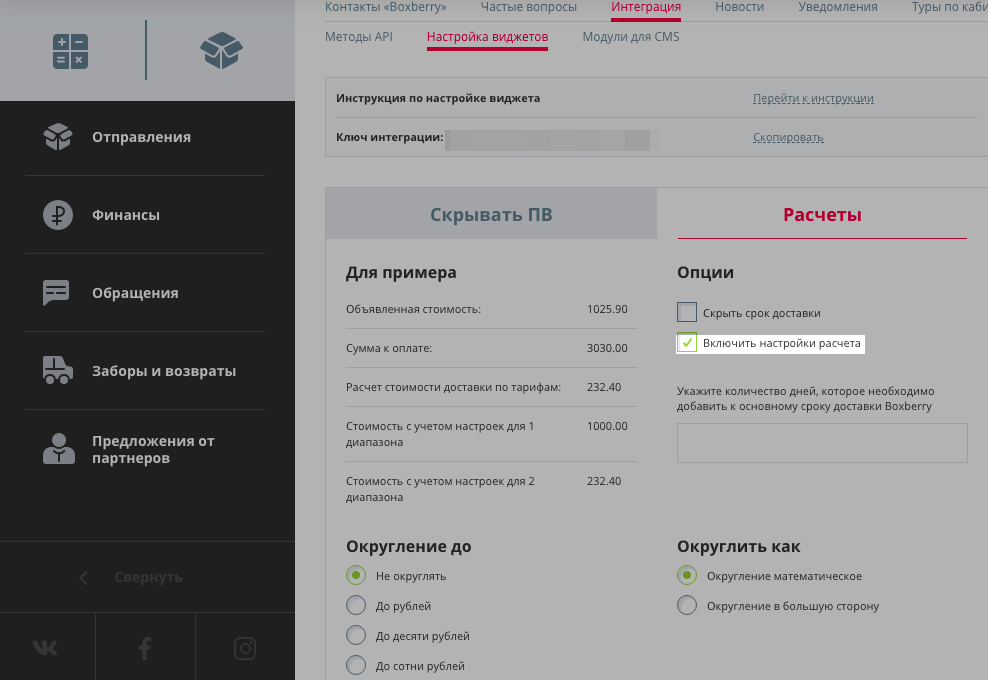The height and width of the screenshot is (680, 988).
Task: Follow the Перейти к инструкции link
Action: [813, 98]
